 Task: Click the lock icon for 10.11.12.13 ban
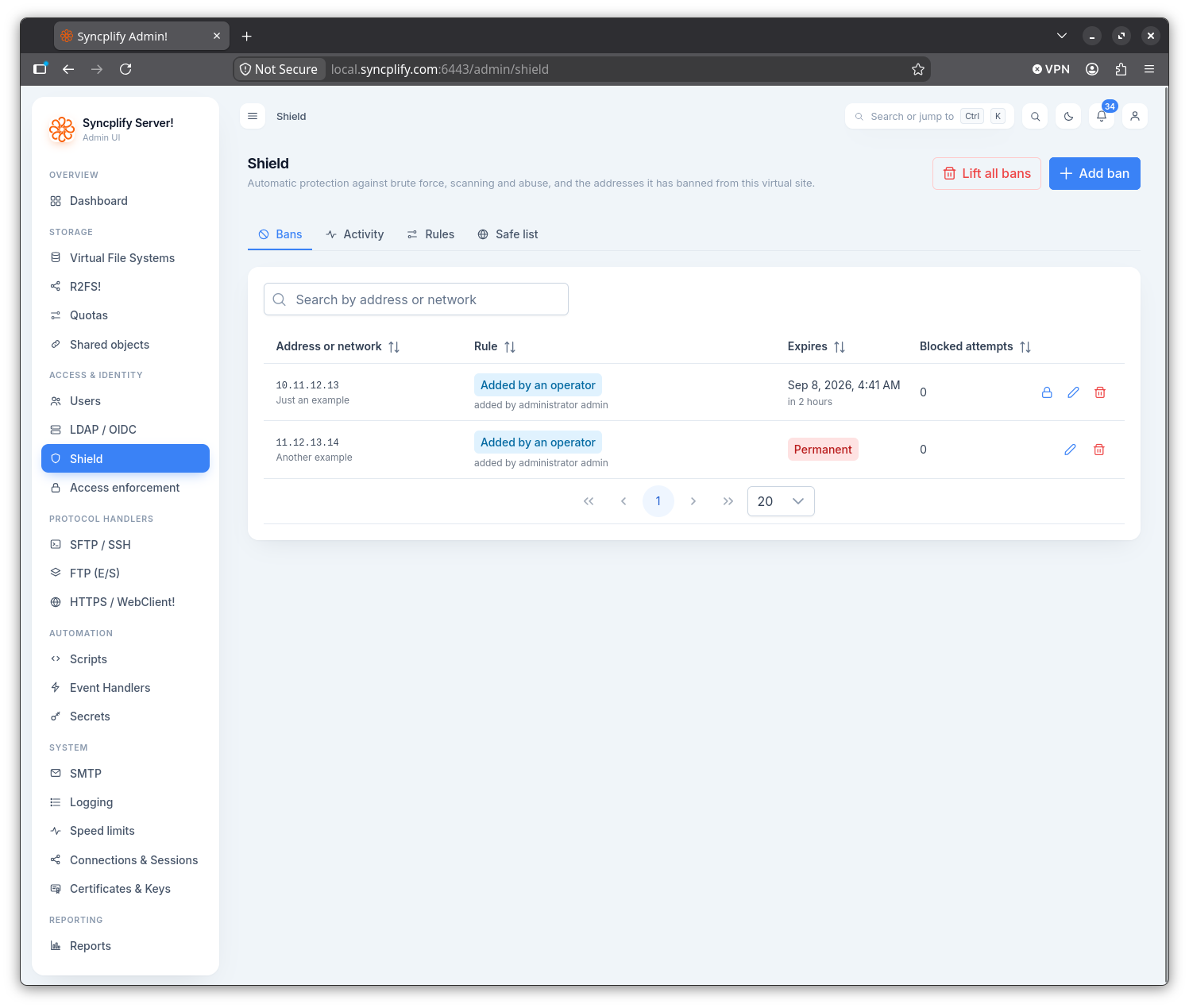[x=1047, y=392]
